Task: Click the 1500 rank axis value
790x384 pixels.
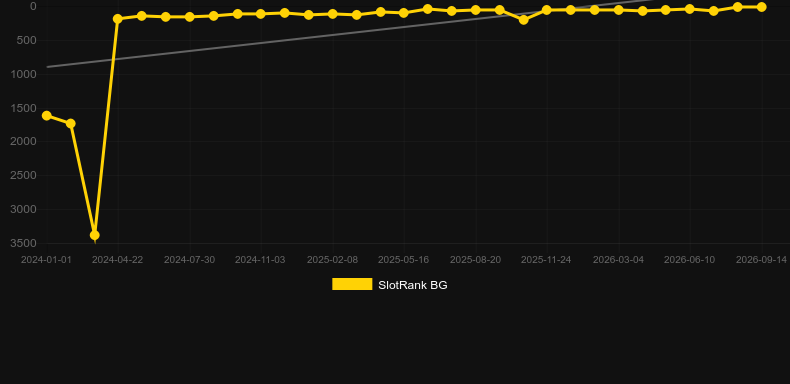Action: [24, 108]
